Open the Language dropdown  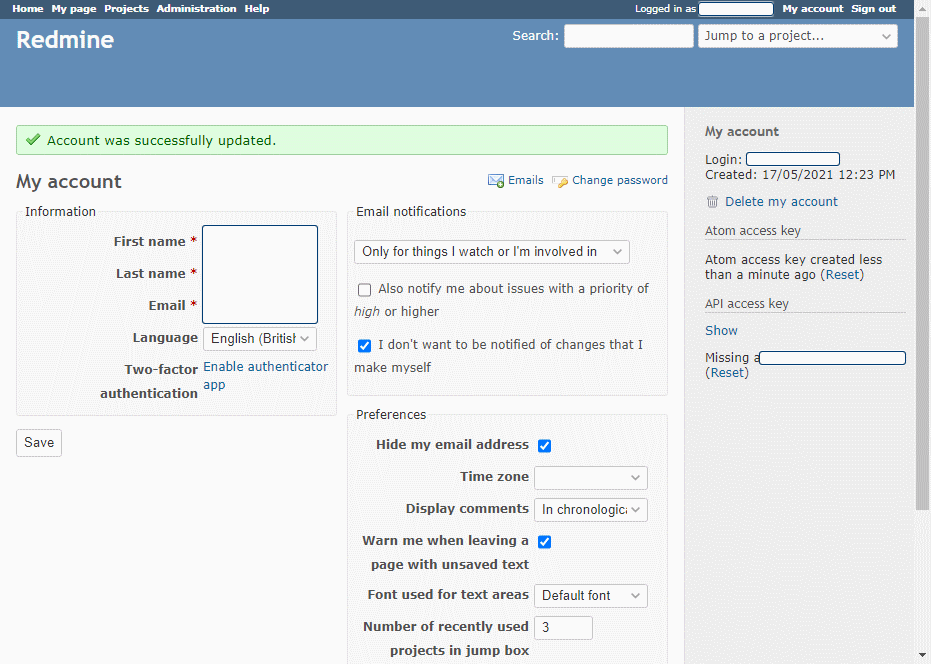[x=260, y=339]
